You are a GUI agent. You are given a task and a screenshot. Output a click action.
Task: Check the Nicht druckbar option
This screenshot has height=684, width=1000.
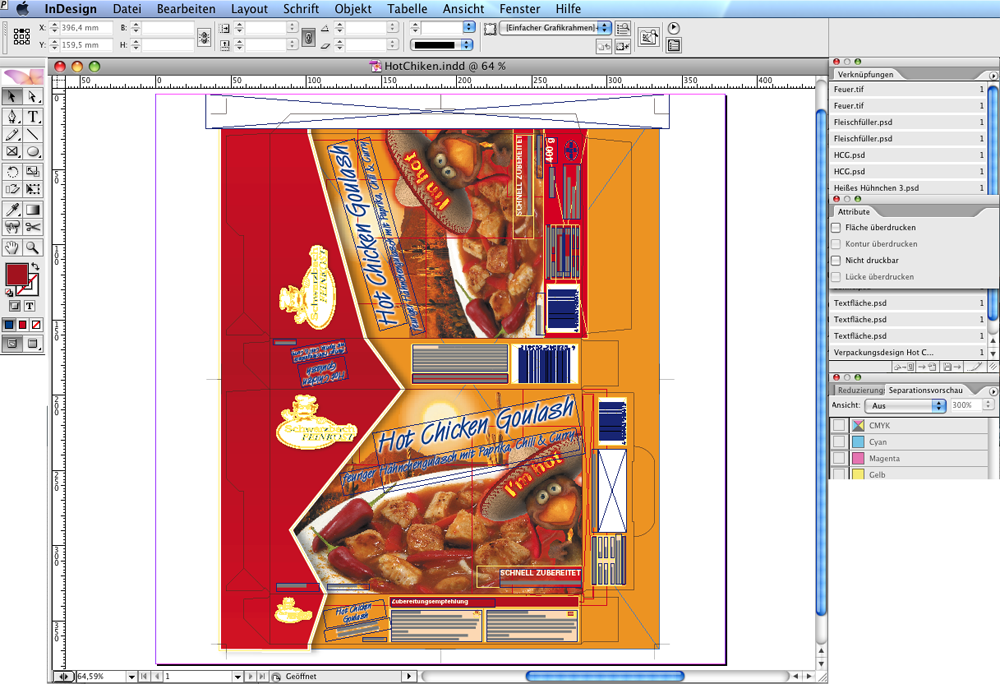click(837, 260)
